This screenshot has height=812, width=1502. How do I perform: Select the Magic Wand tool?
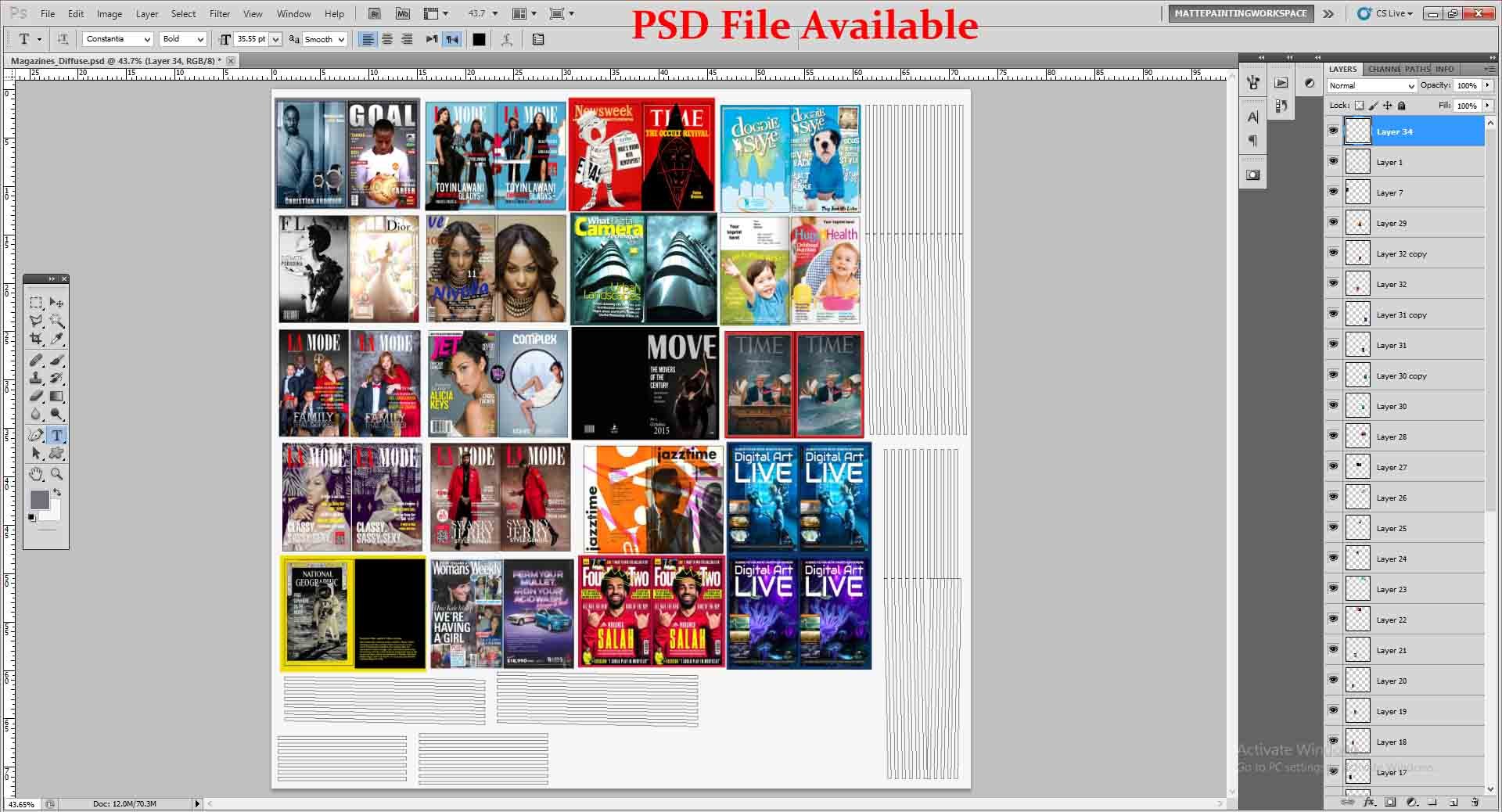[56, 321]
